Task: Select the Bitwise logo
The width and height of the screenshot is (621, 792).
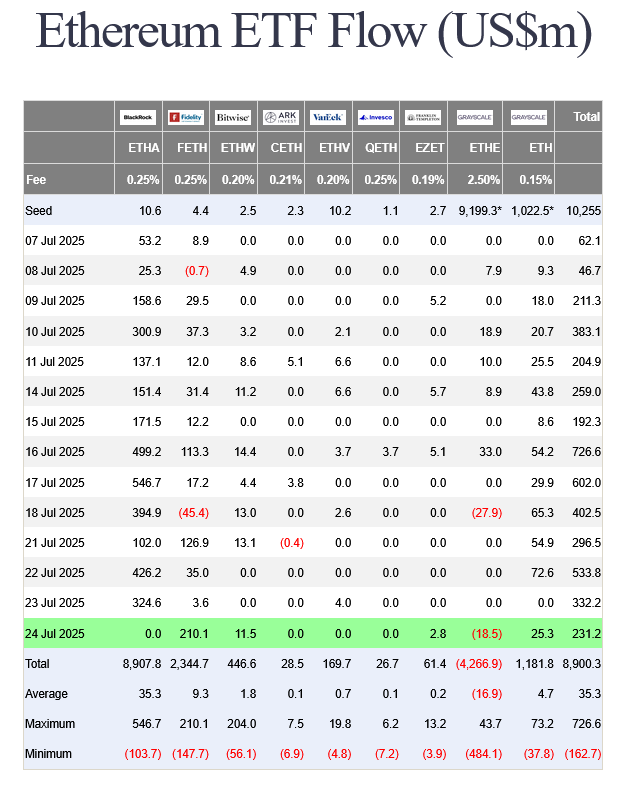Action: tap(233, 117)
